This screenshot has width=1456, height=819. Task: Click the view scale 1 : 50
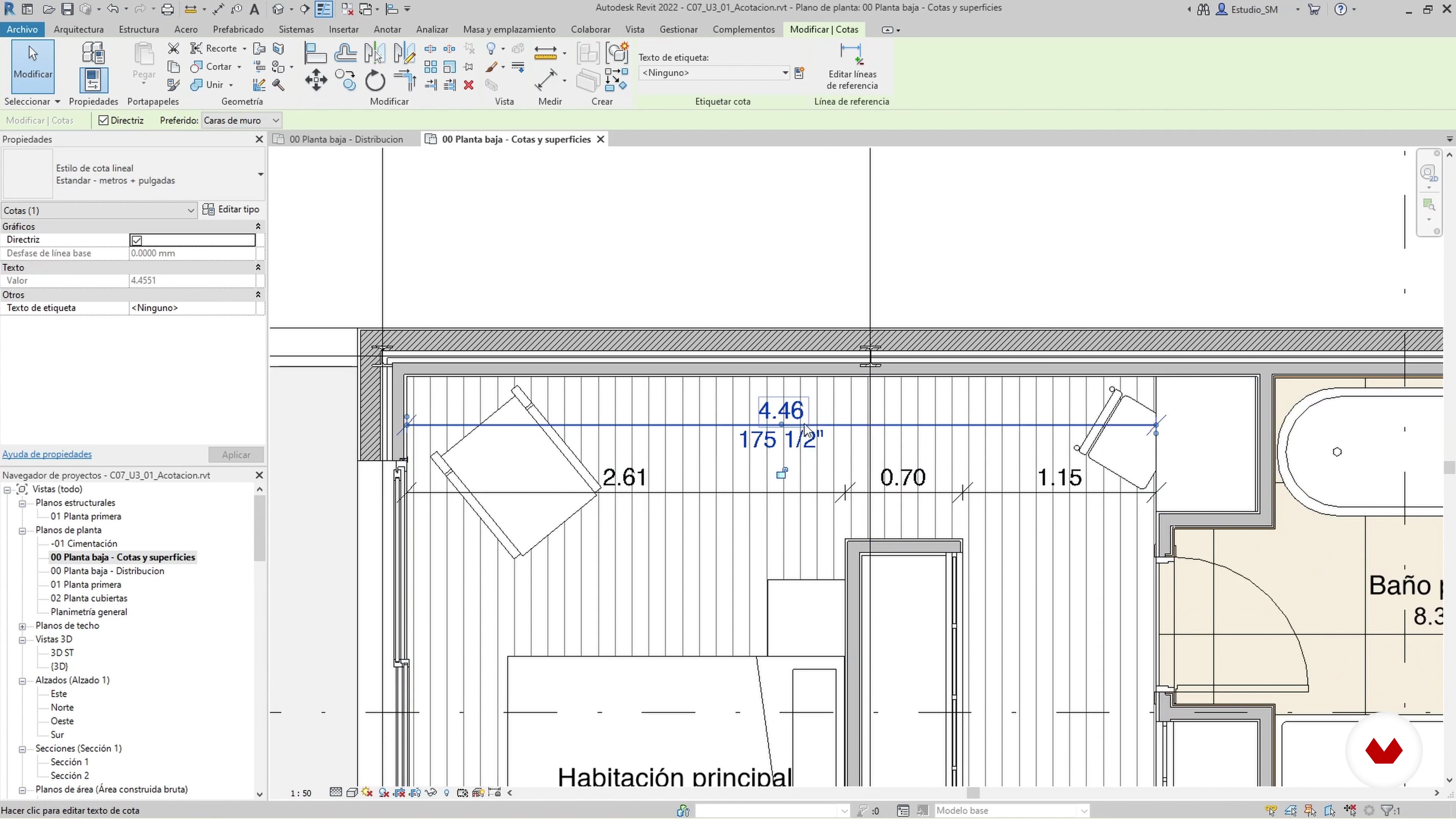[301, 794]
